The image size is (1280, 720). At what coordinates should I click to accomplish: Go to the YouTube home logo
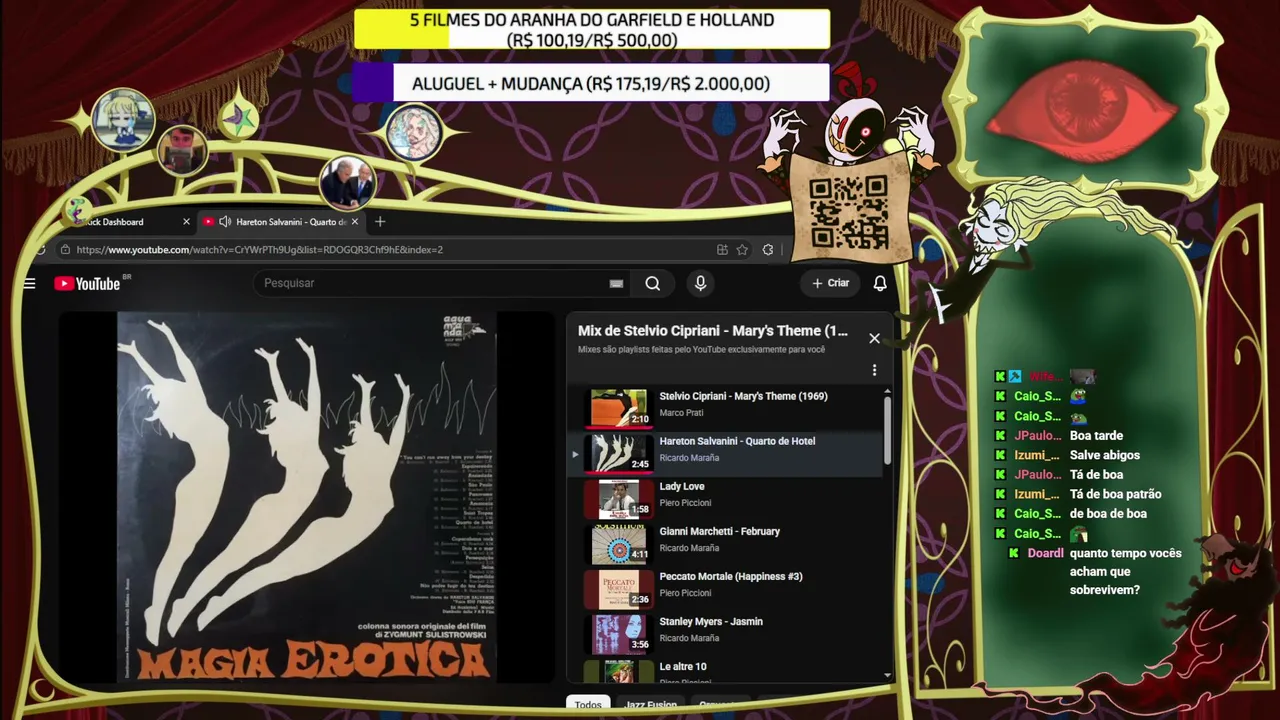[87, 283]
